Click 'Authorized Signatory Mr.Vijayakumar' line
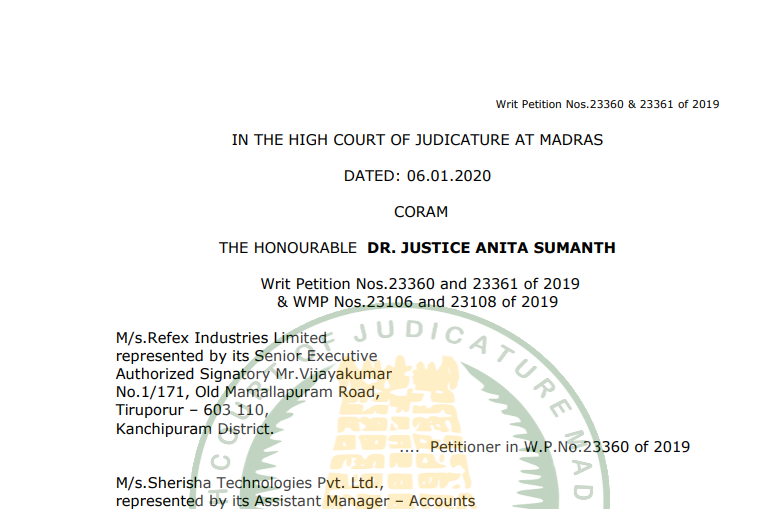Screen dimensions: 778x509 pyautogui.click(x=254, y=374)
